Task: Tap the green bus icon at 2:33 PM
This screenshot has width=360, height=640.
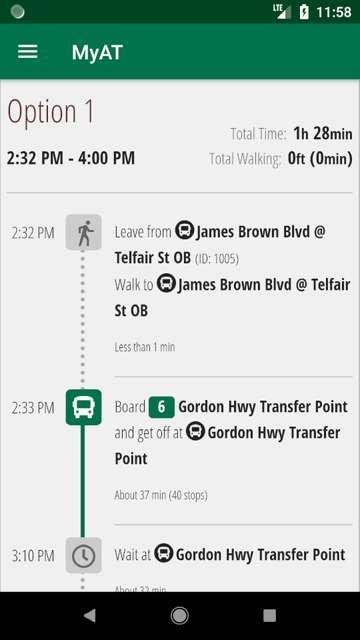Action: (84, 407)
